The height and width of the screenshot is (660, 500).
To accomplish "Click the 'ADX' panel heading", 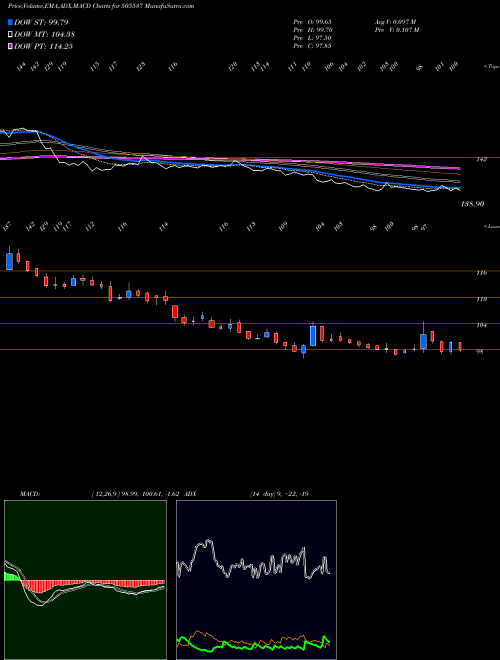I will tap(191, 494).
